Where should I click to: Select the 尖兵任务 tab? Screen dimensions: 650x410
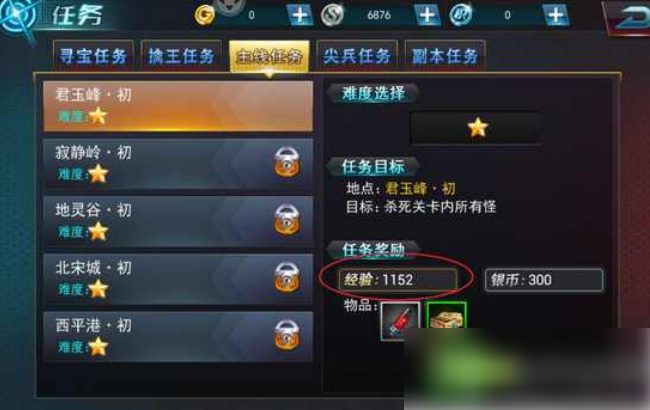[x=357, y=56]
